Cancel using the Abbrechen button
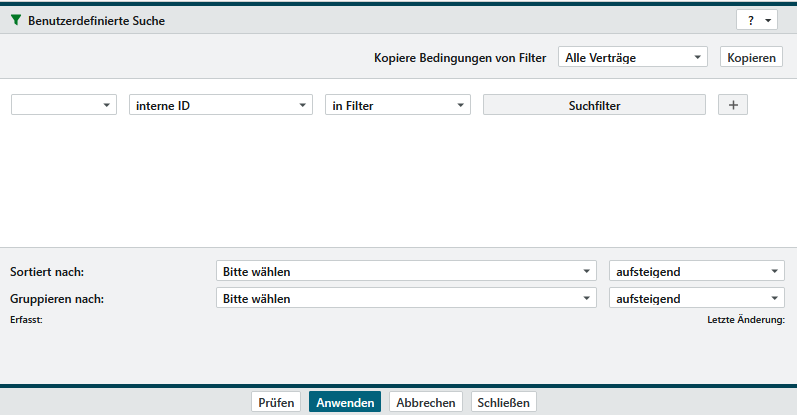This screenshot has height=415, width=797. click(426, 402)
